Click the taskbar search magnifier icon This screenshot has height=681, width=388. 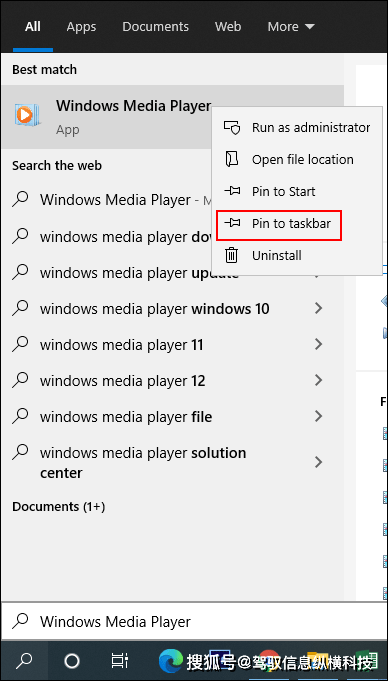coord(24,661)
